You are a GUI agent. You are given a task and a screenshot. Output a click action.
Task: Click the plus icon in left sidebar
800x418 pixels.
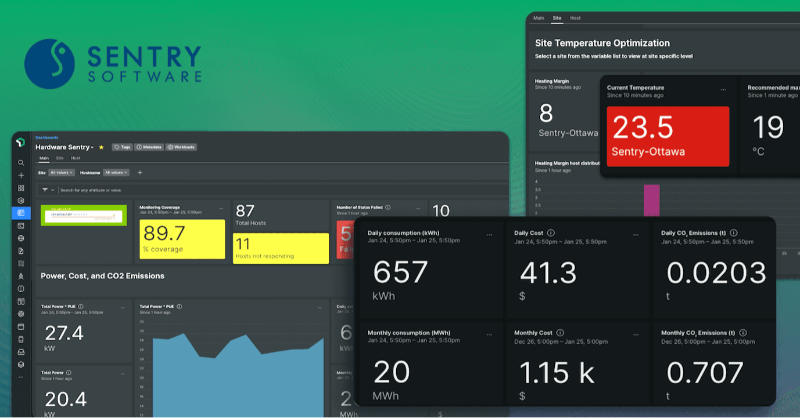click(x=21, y=175)
